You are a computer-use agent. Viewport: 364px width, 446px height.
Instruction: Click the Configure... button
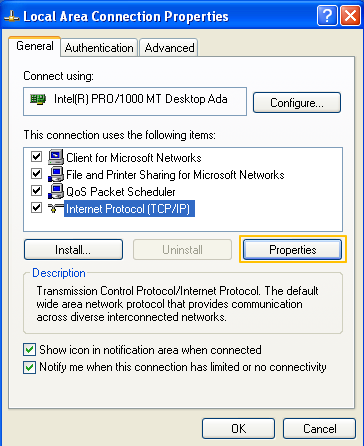pyautogui.click(x=297, y=103)
